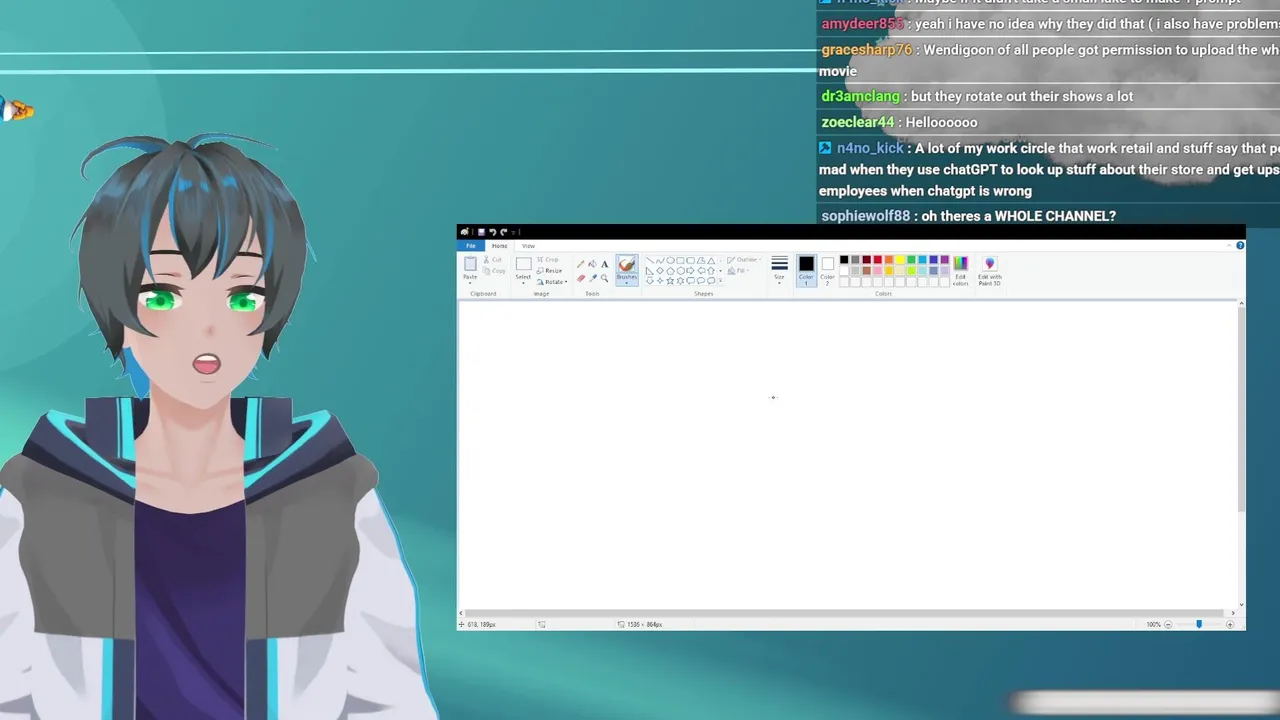Click chat username sophiewolf88
The width and height of the screenshot is (1280, 720).
[x=865, y=216]
